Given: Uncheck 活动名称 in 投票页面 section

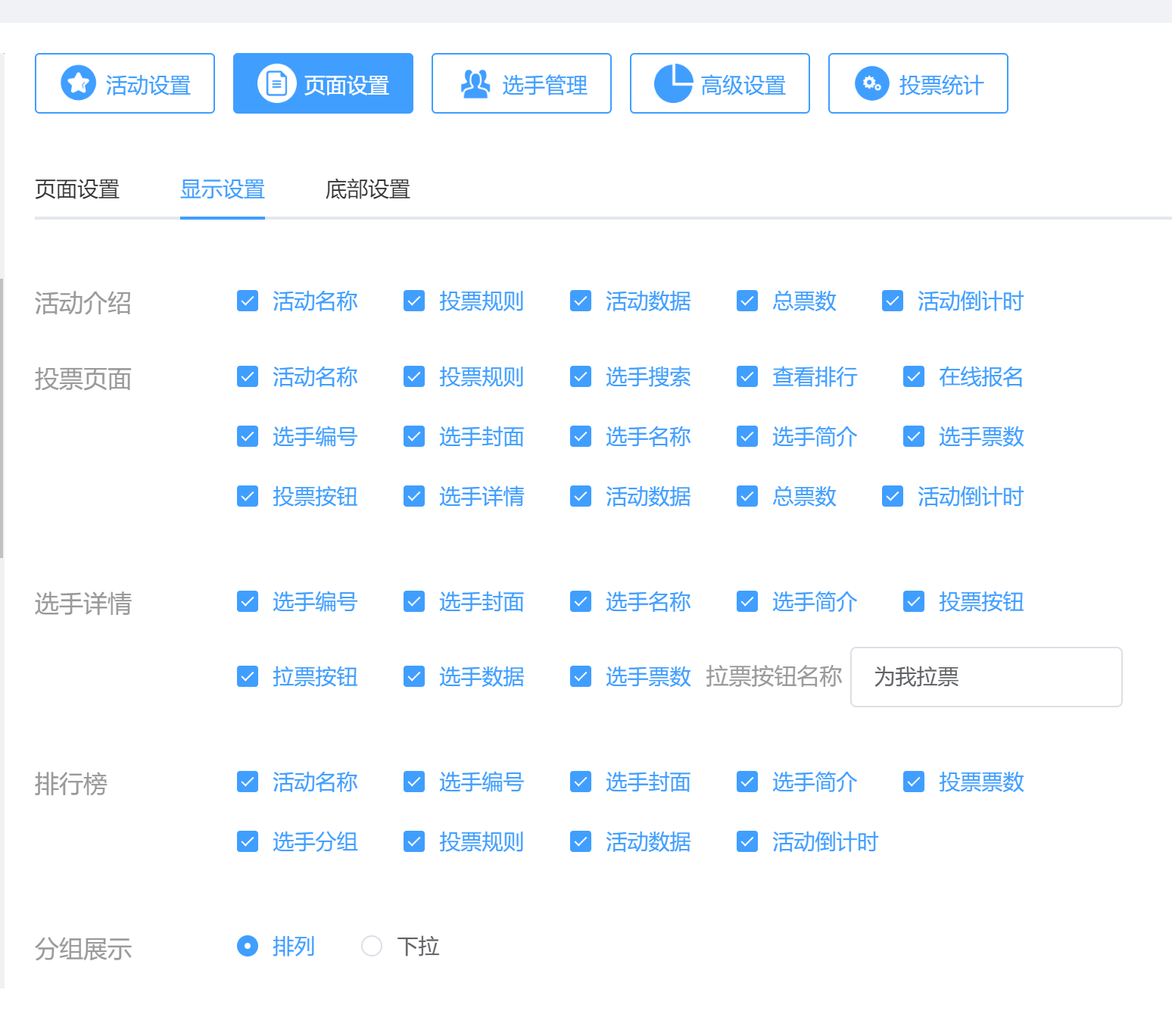Looking at the screenshot, I should [x=248, y=376].
